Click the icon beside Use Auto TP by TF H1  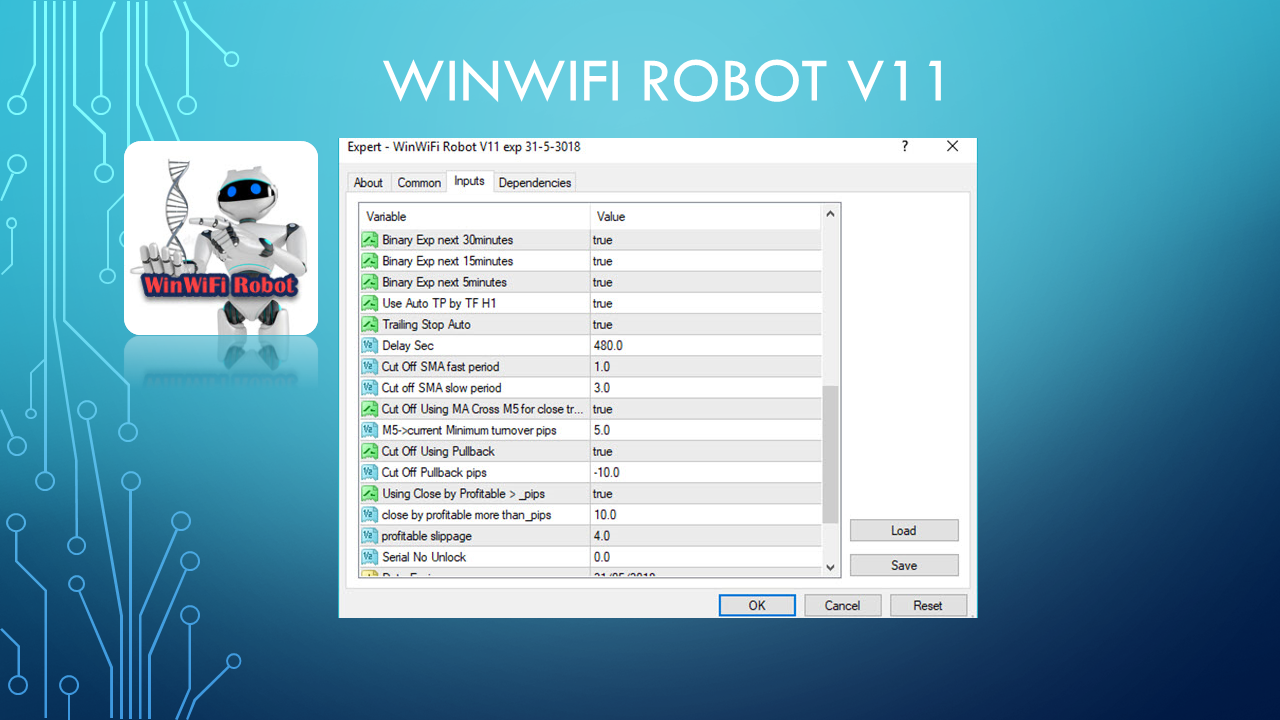[x=369, y=303]
